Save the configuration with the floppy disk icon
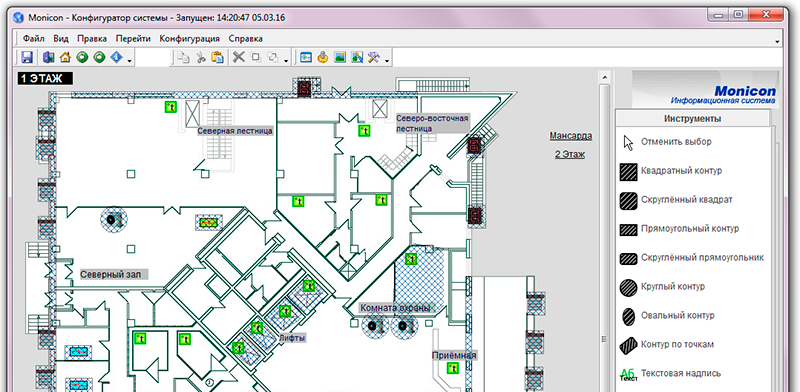Image resolution: width=800 pixels, height=392 pixels. click(x=27, y=57)
